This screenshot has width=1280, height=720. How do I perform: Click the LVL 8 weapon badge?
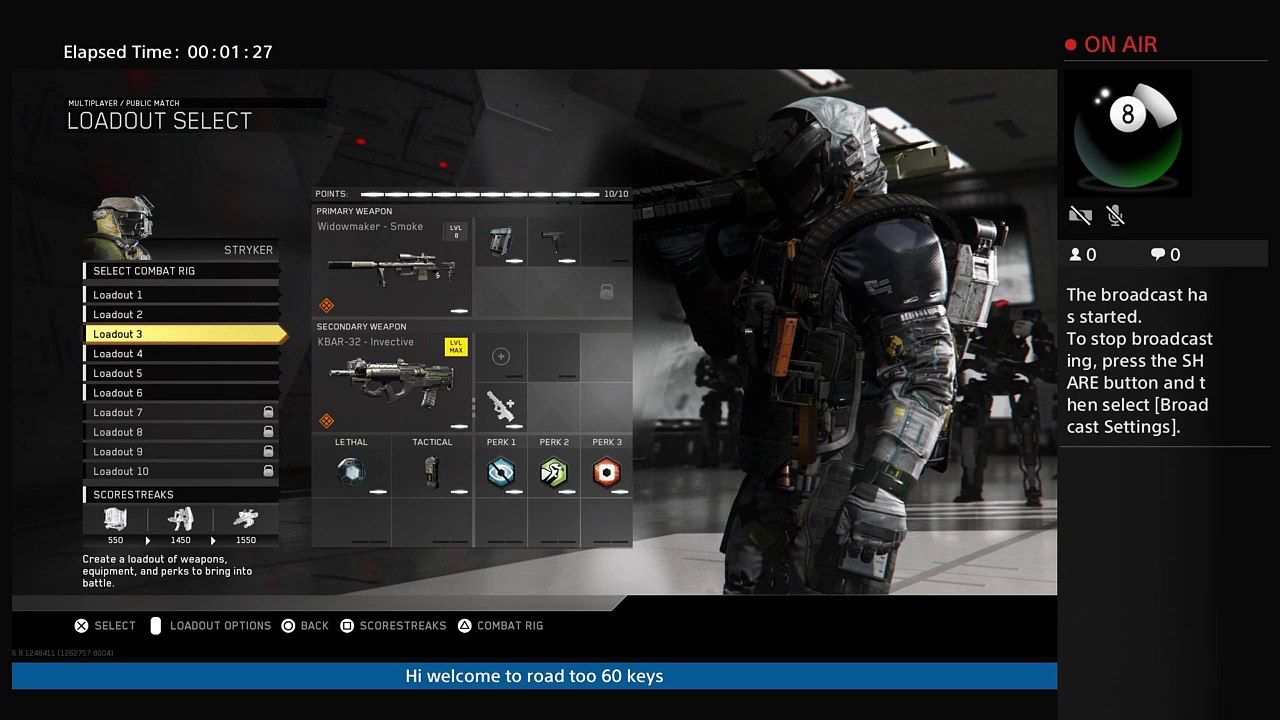pos(456,231)
